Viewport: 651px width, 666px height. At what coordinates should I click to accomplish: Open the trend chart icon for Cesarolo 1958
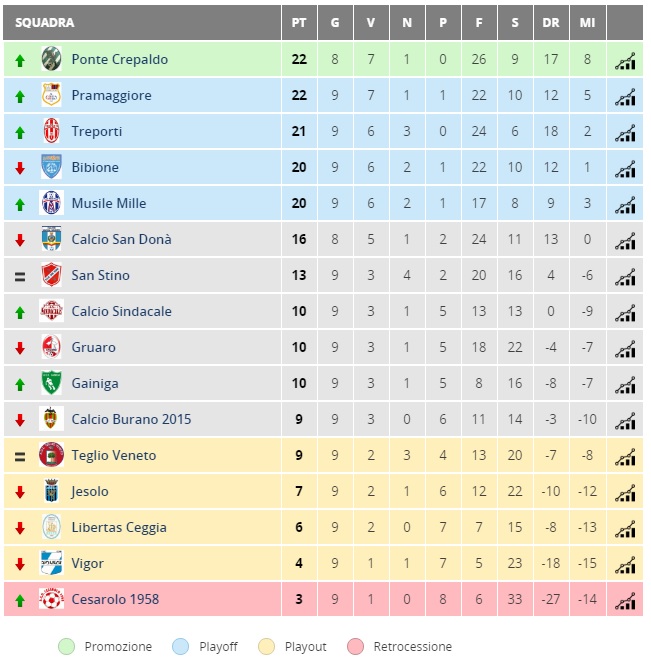click(625, 601)
